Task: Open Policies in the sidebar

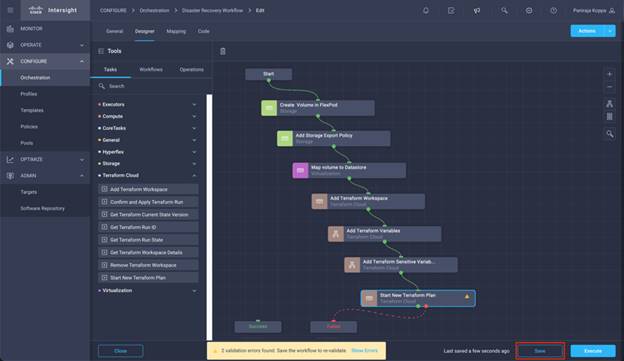Action: point(29,127)
